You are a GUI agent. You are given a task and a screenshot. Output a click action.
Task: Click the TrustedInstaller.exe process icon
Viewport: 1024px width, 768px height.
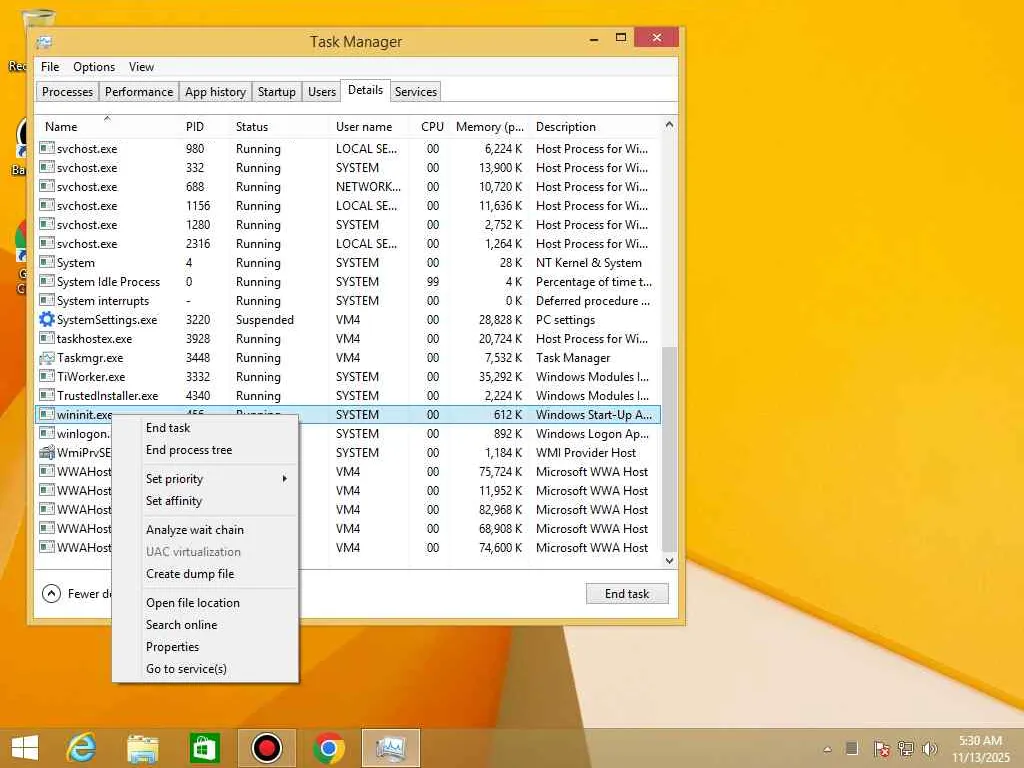(46, 395)
